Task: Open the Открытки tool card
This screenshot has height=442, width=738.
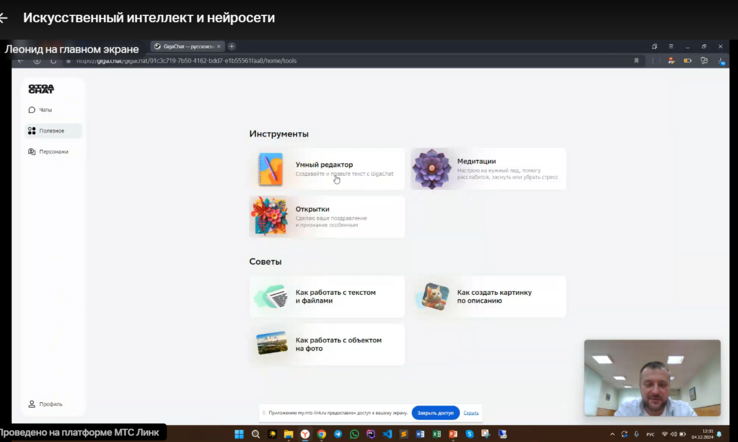Action: pyautogui.click(x=327, y=217)
